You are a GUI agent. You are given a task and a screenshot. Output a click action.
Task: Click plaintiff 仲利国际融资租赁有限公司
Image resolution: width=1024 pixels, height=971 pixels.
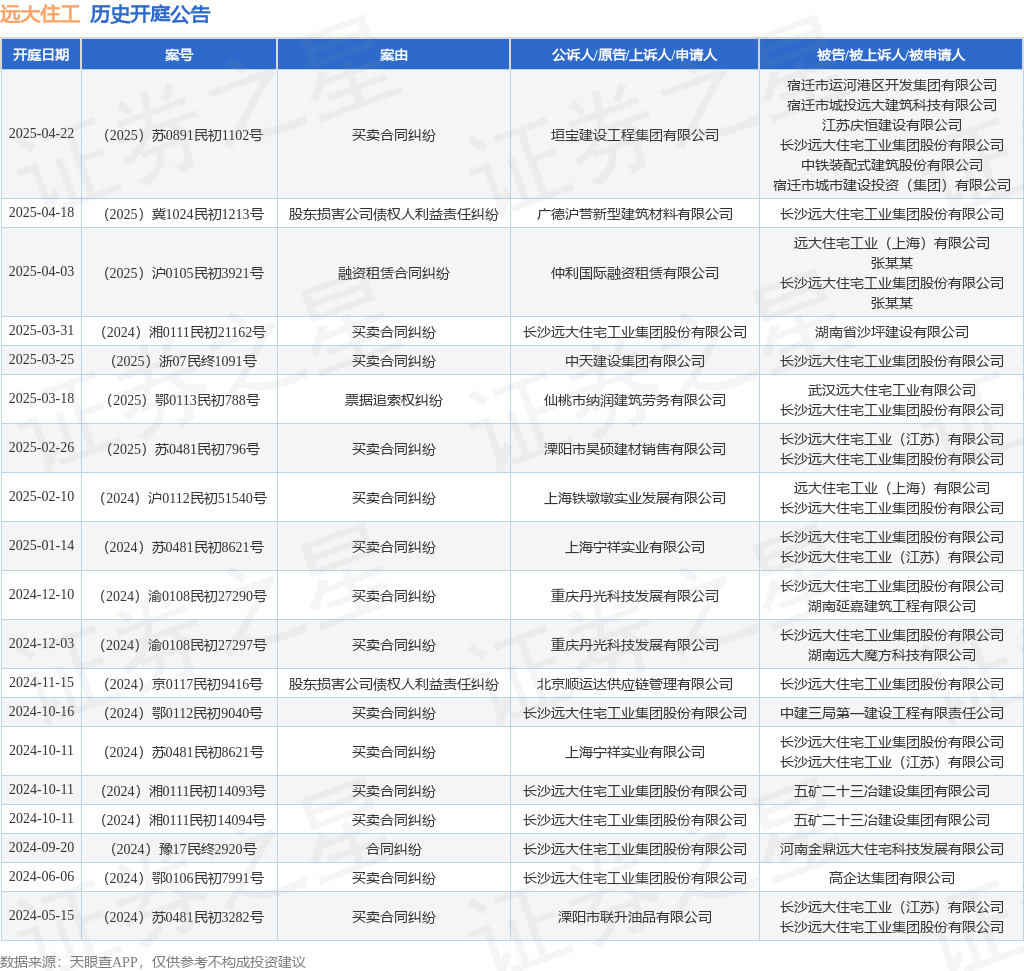click(634, 273)
